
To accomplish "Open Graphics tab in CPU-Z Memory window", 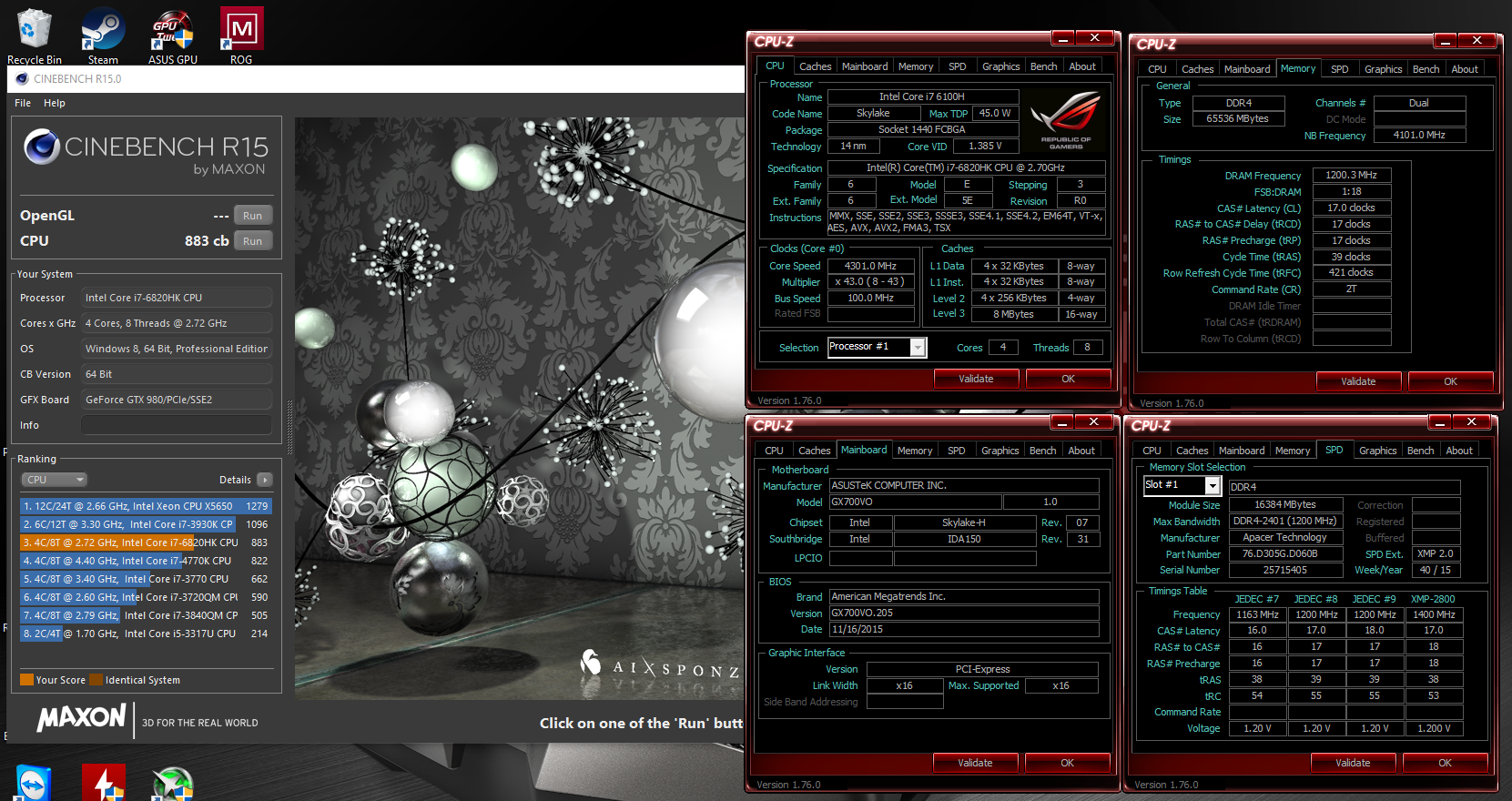I will click(x=1384, y=69).
